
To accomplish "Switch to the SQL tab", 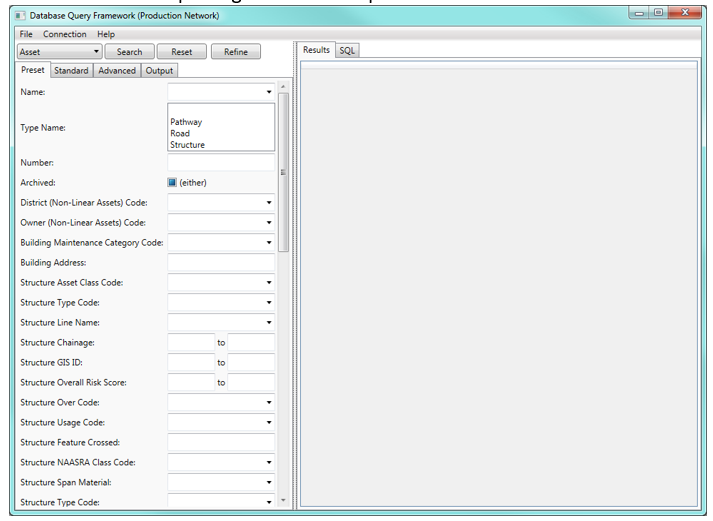I will [x=347, y=50].
